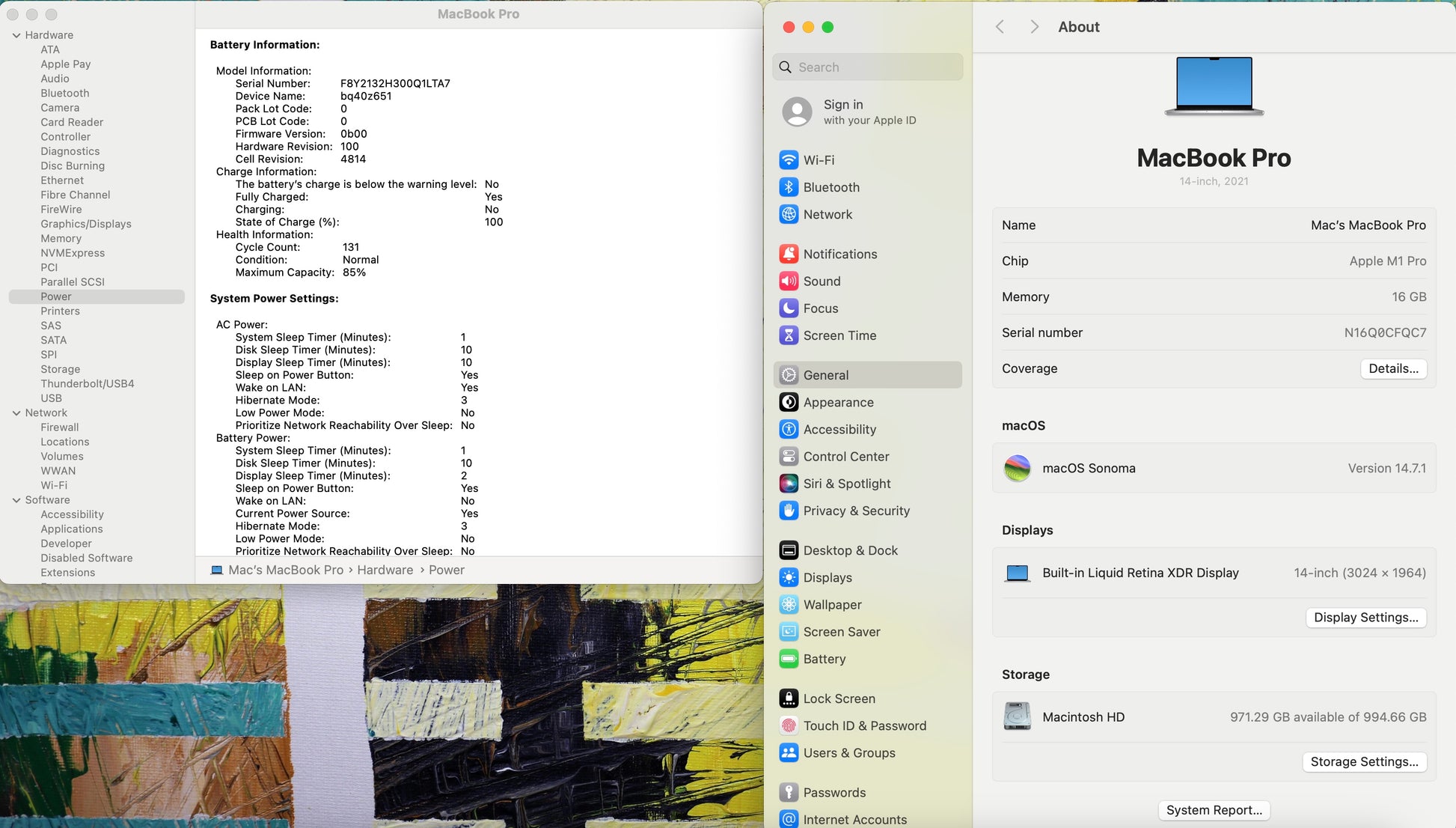The width and height of the screenshot is (1456, 828).
Task: Open Screen Time hourglass icon
Action: point(789,335)
